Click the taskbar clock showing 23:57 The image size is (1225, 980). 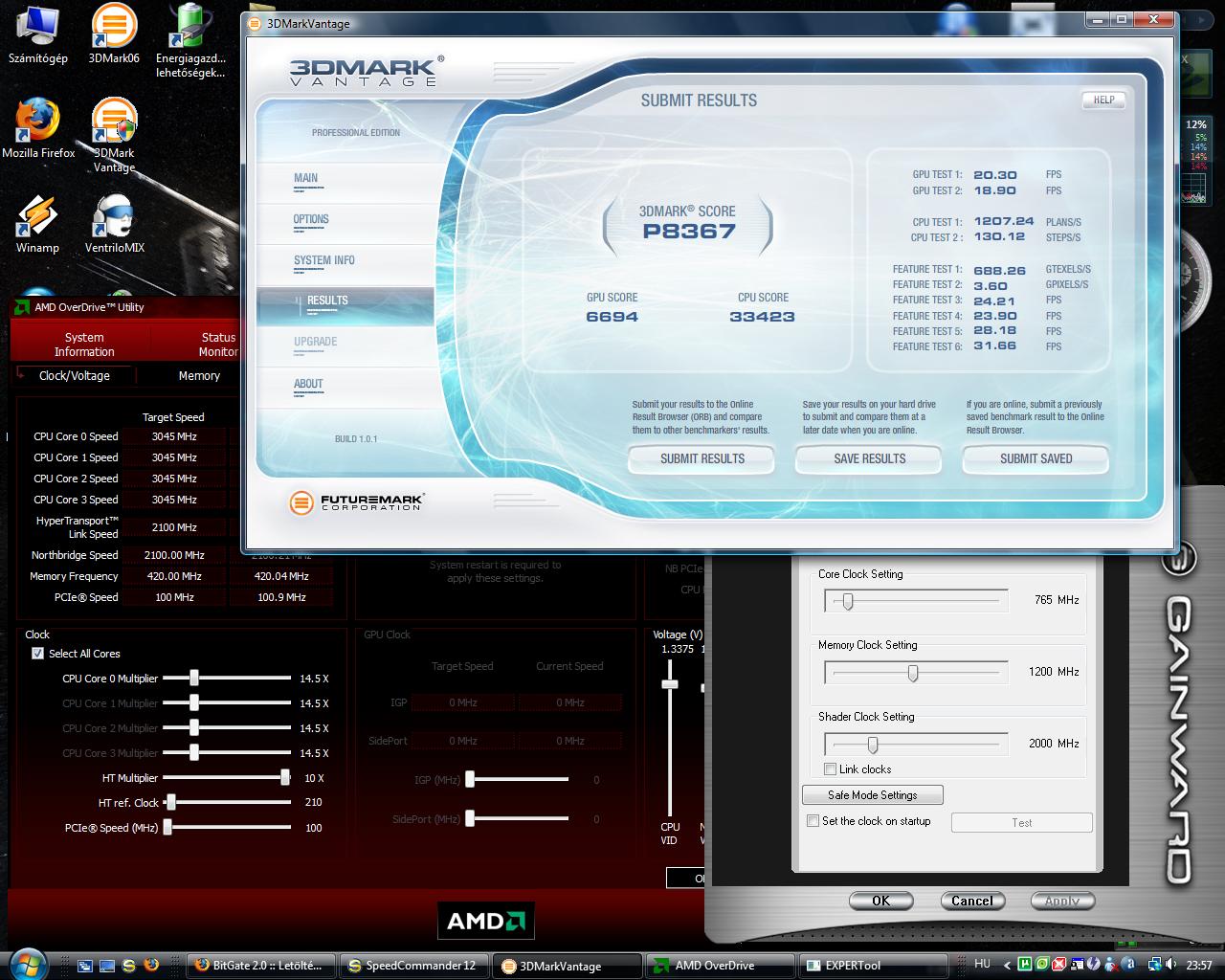(1199, 965)
